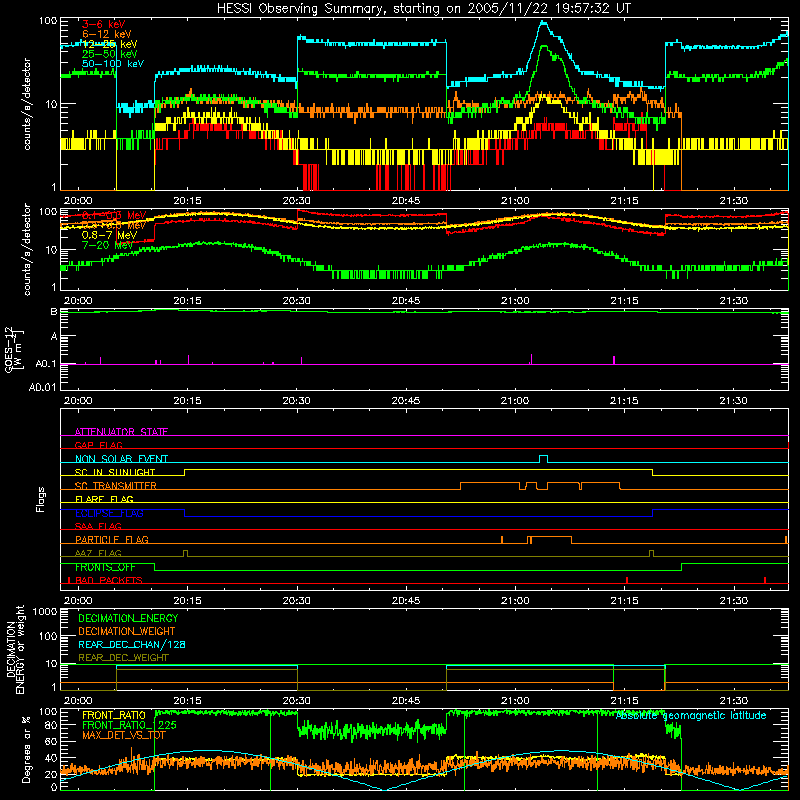
Task: Click the 'A0.01' tick label
Action: coord(42,387)
